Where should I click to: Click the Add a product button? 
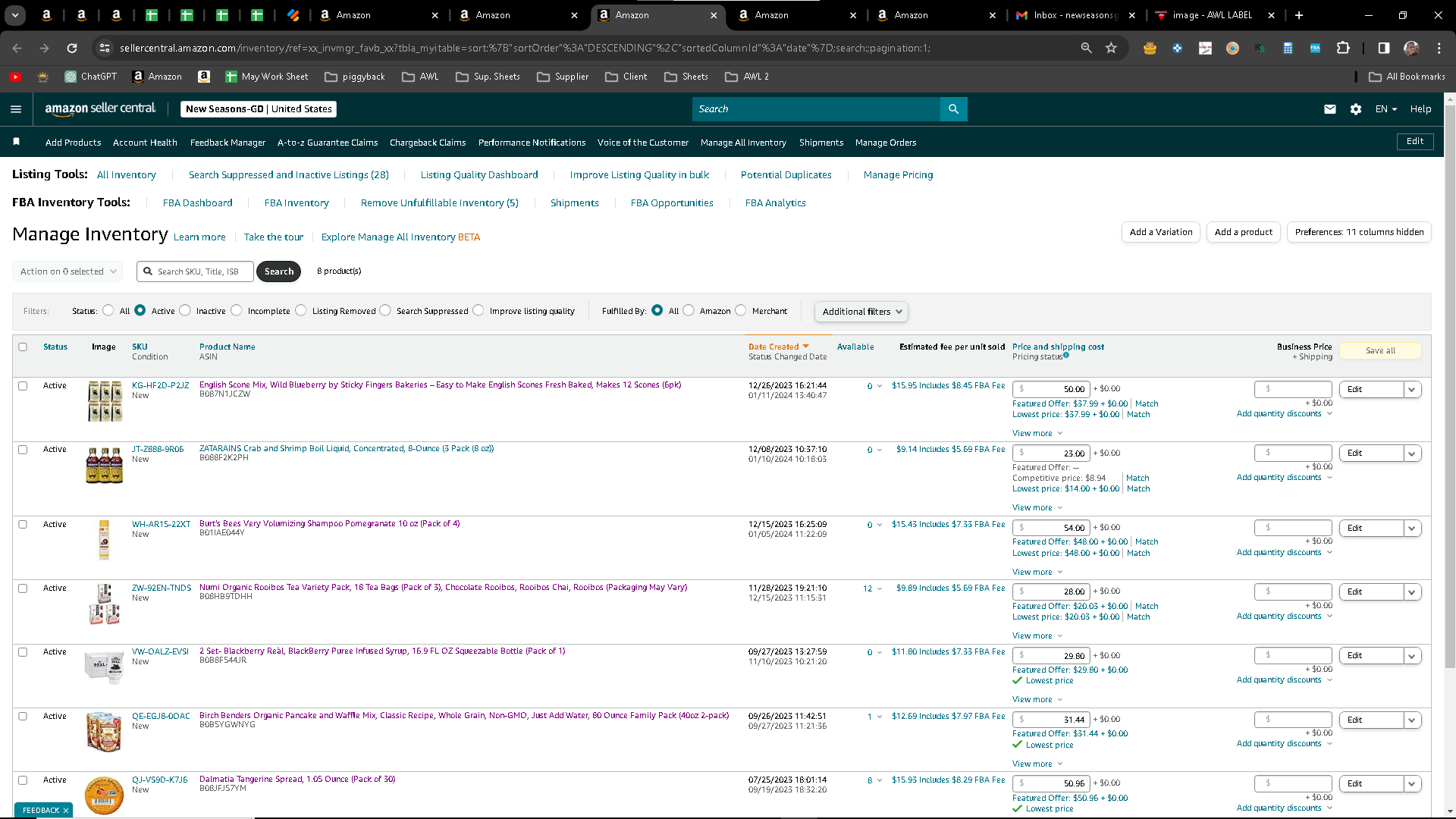[x=1244, y=232]
